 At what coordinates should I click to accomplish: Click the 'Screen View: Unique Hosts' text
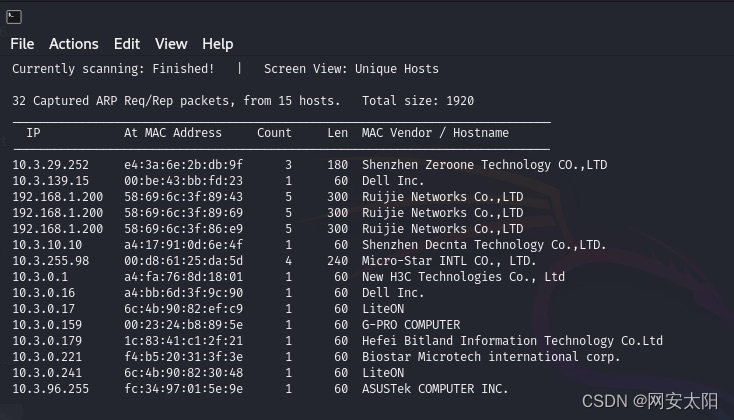tap(351, 69)
